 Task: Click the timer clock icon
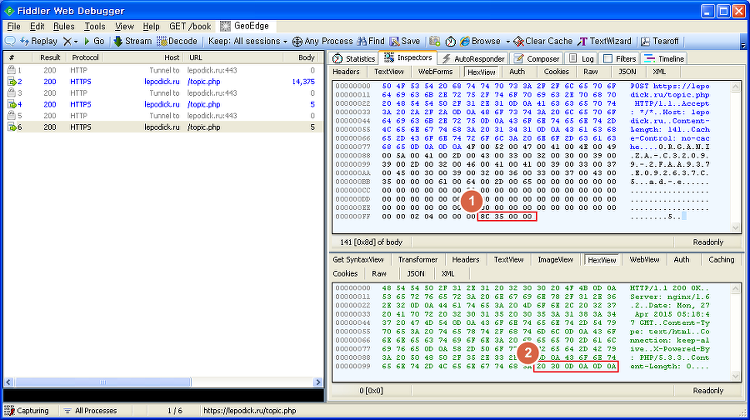(x=450, y=42)
